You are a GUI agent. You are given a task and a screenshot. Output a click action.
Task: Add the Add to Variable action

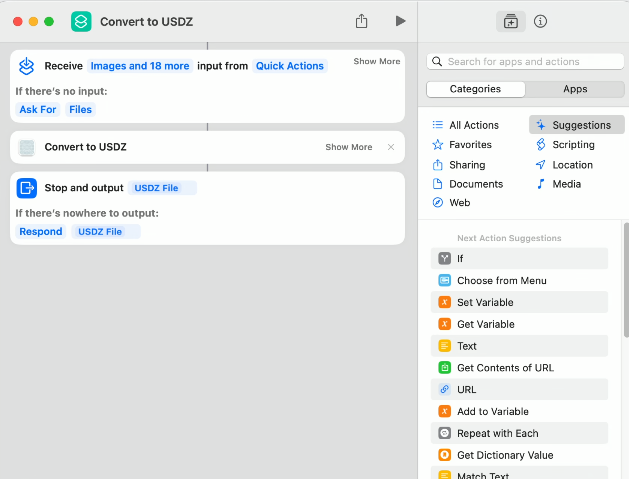click(519, 412)
